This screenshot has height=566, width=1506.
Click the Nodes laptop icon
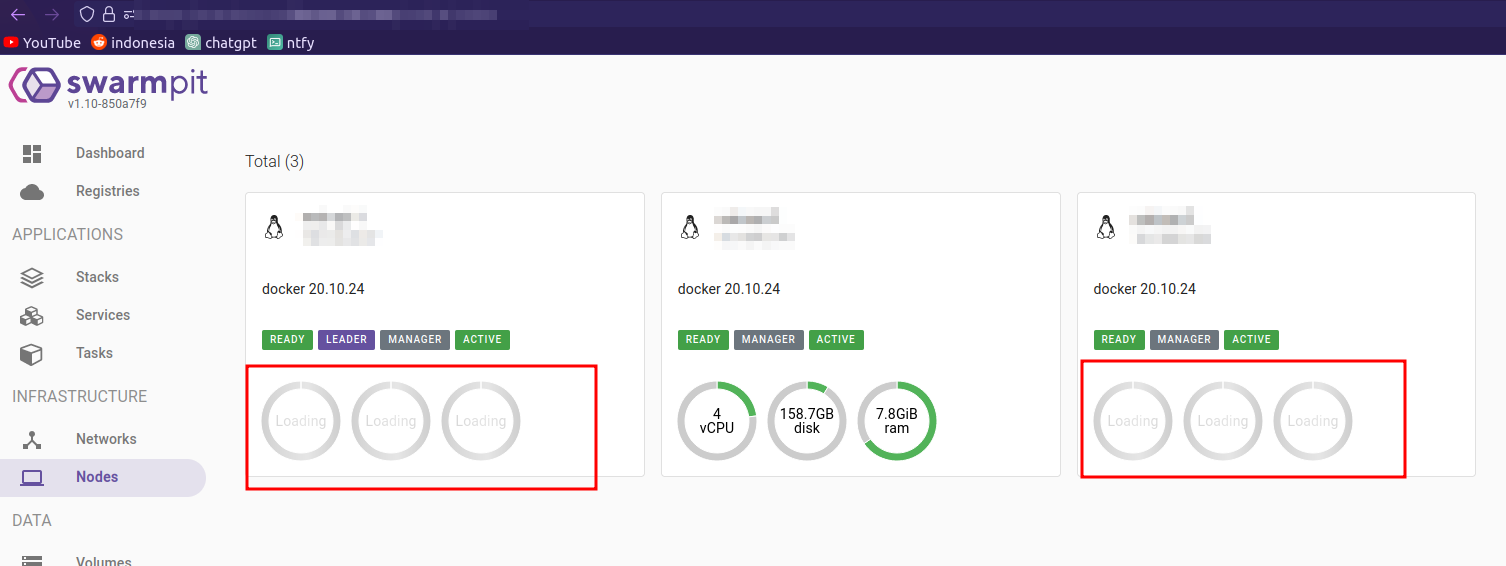(32, 477)
